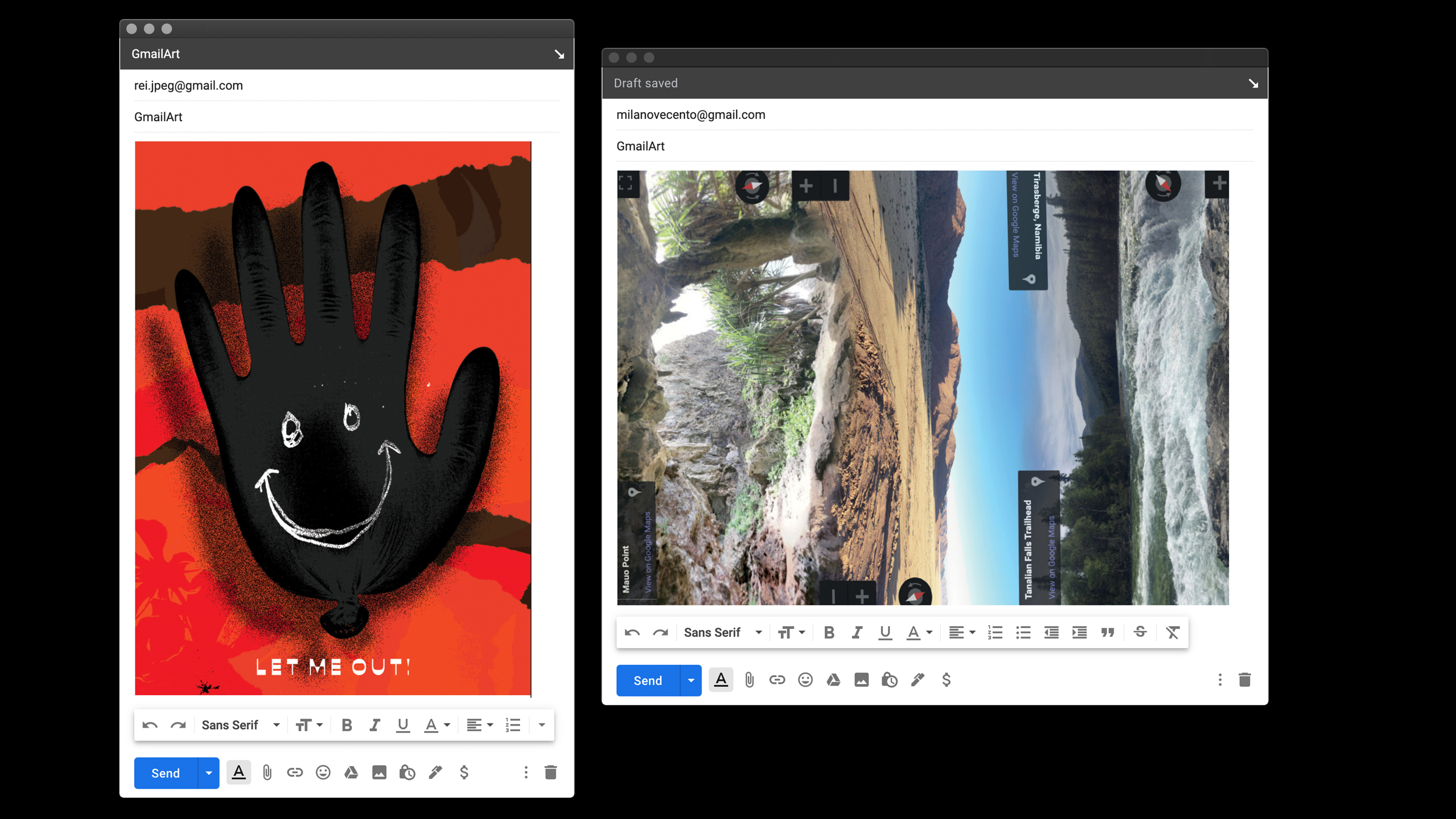Toggle bold in Draft saved toolbar
This screenshot has width=1456, height=819.
tap(829, 632)
